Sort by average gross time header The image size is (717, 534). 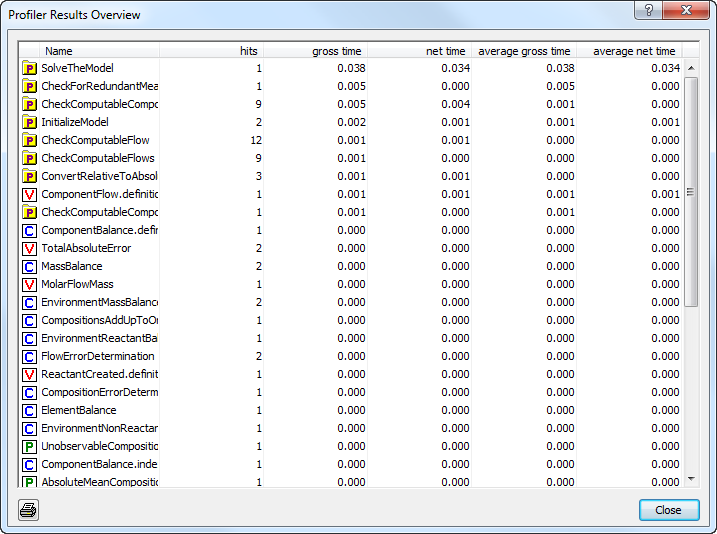(524, 51)
